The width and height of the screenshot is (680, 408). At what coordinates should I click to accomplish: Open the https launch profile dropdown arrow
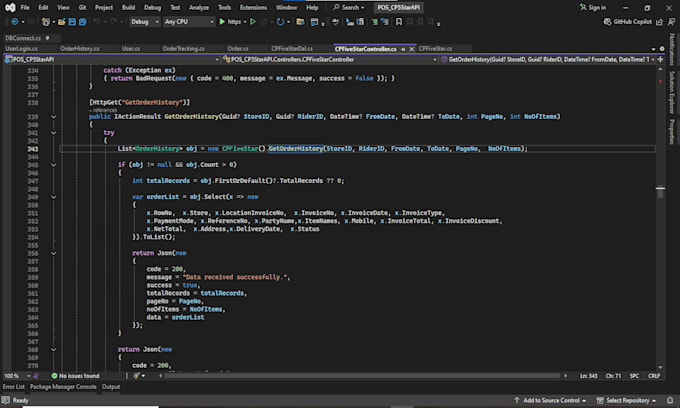[x=245, y=22]
